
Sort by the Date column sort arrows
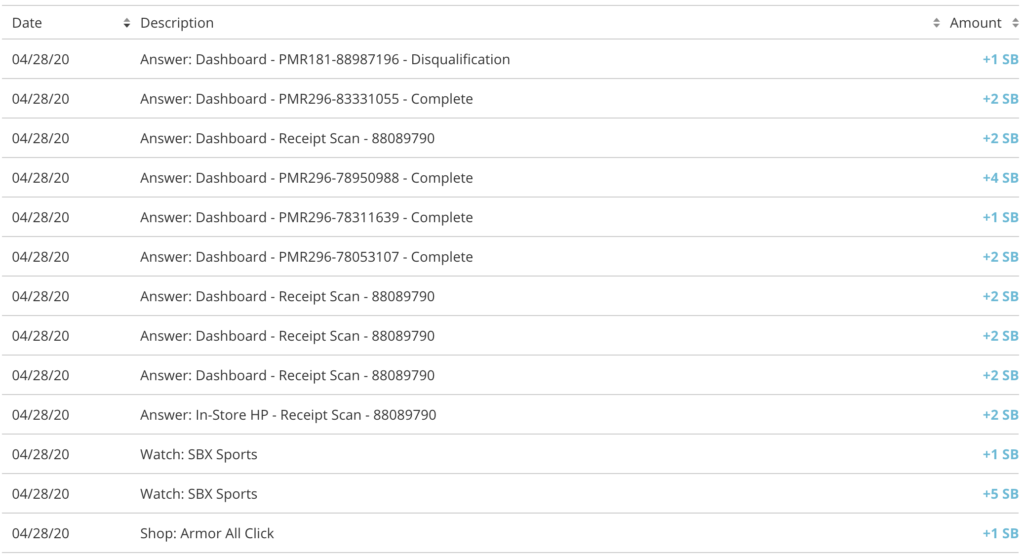127,24
